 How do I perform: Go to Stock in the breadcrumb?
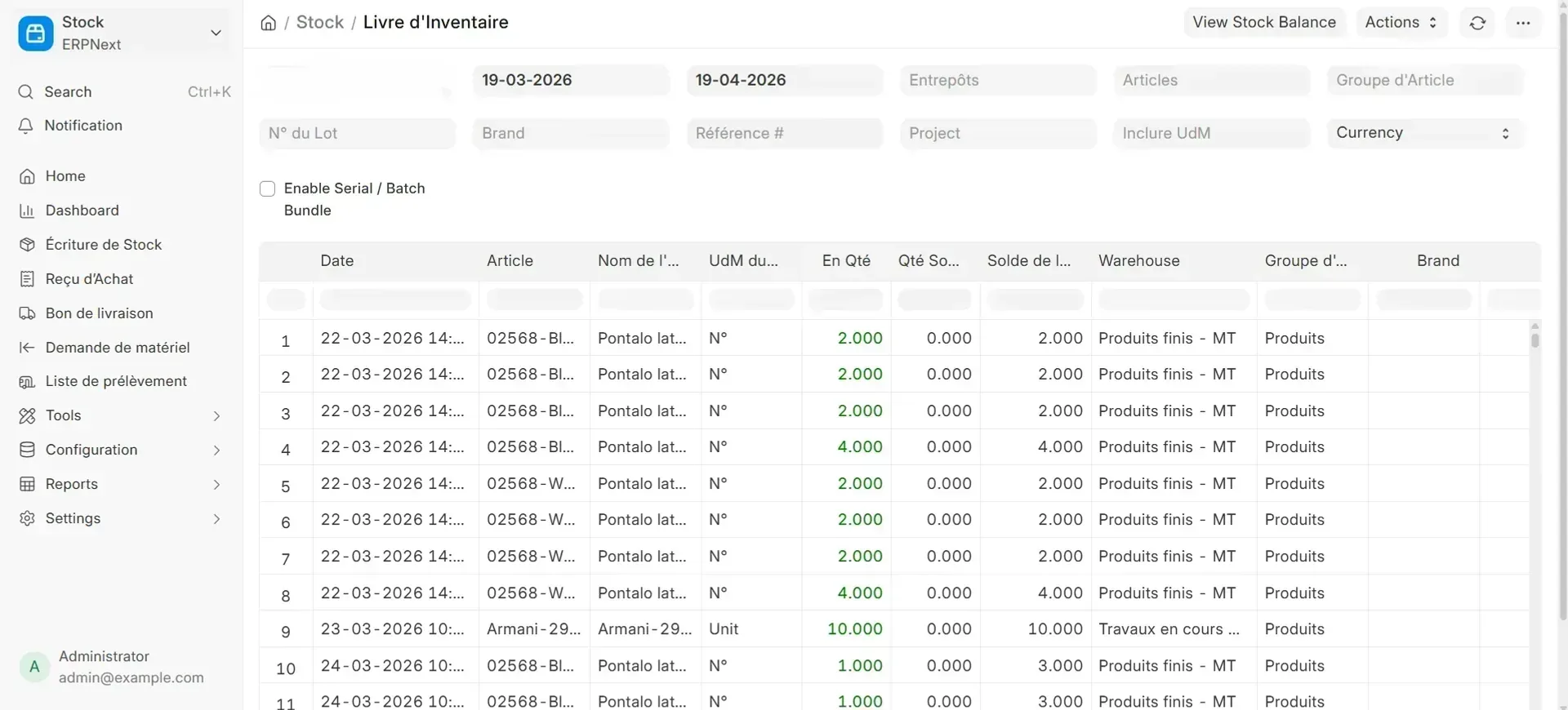pyautogui.click(x=319, y=23)
